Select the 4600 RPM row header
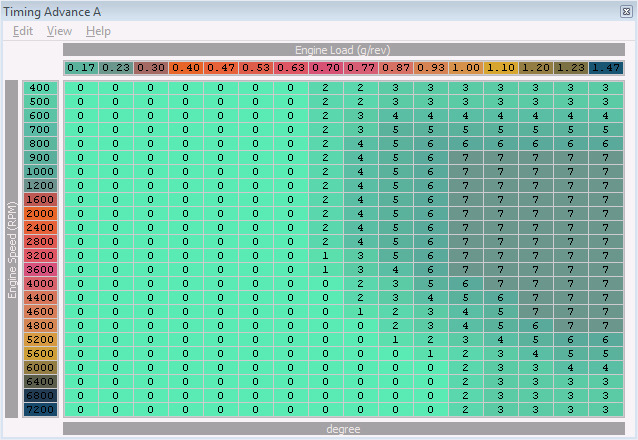 tap(40, 311)
